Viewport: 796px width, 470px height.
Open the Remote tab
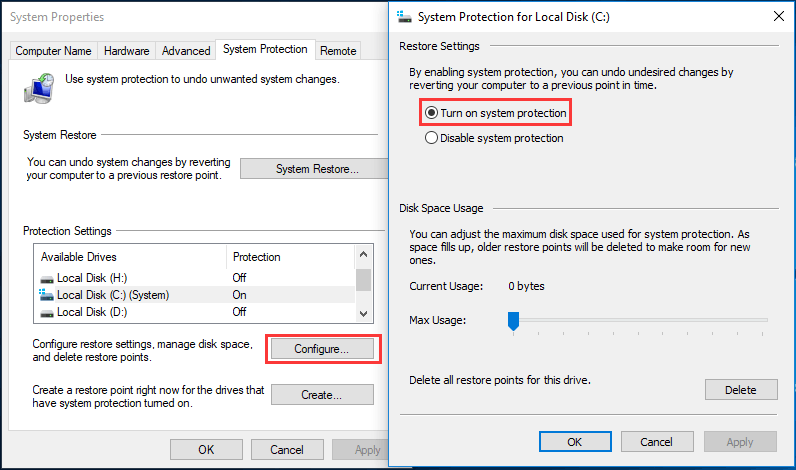pyautogui.click(x=338, y=51)
